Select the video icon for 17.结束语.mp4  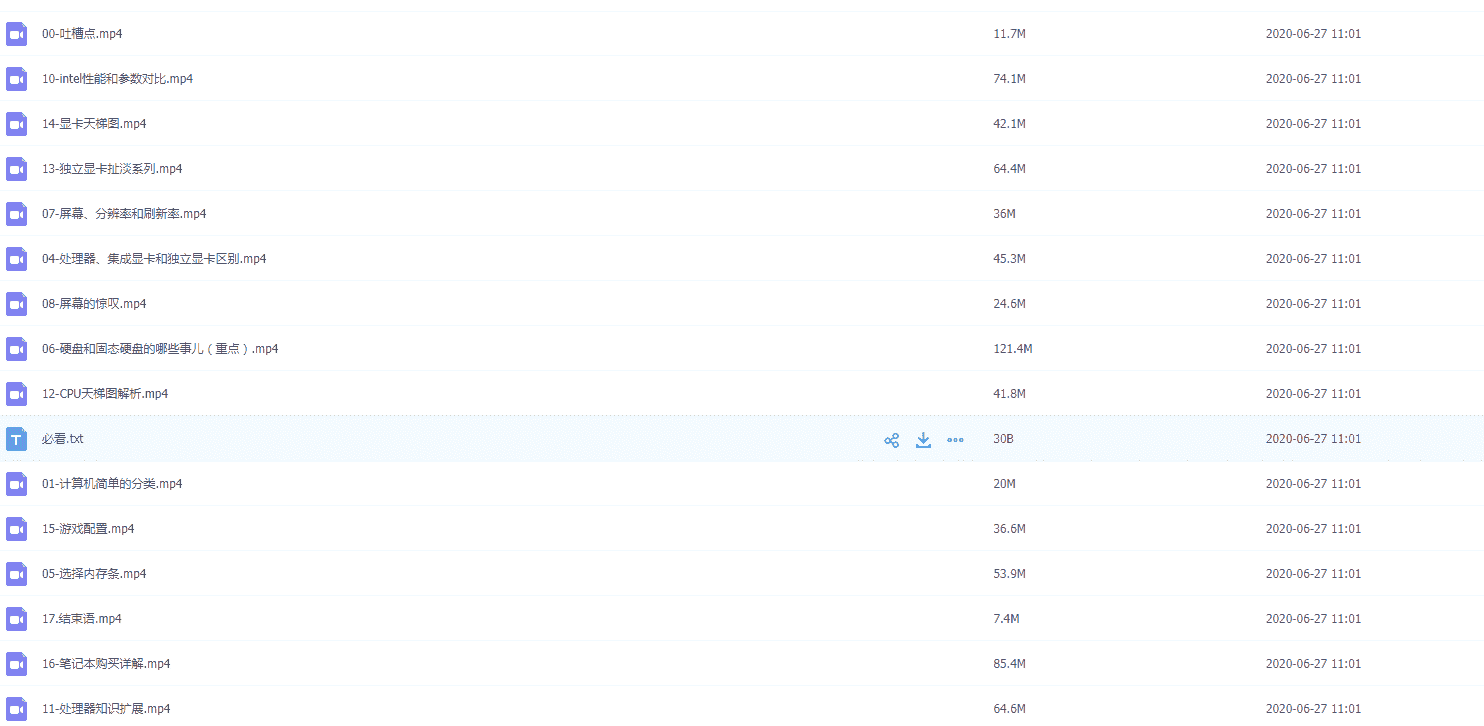[16, 619]
